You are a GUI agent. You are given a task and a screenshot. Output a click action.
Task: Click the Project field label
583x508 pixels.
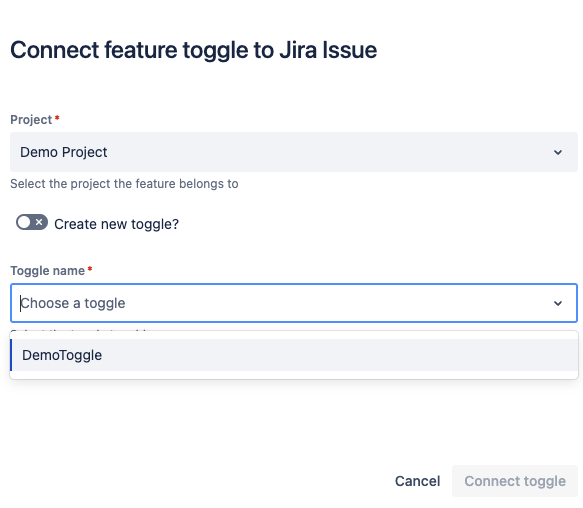click(x=31, y=119)
